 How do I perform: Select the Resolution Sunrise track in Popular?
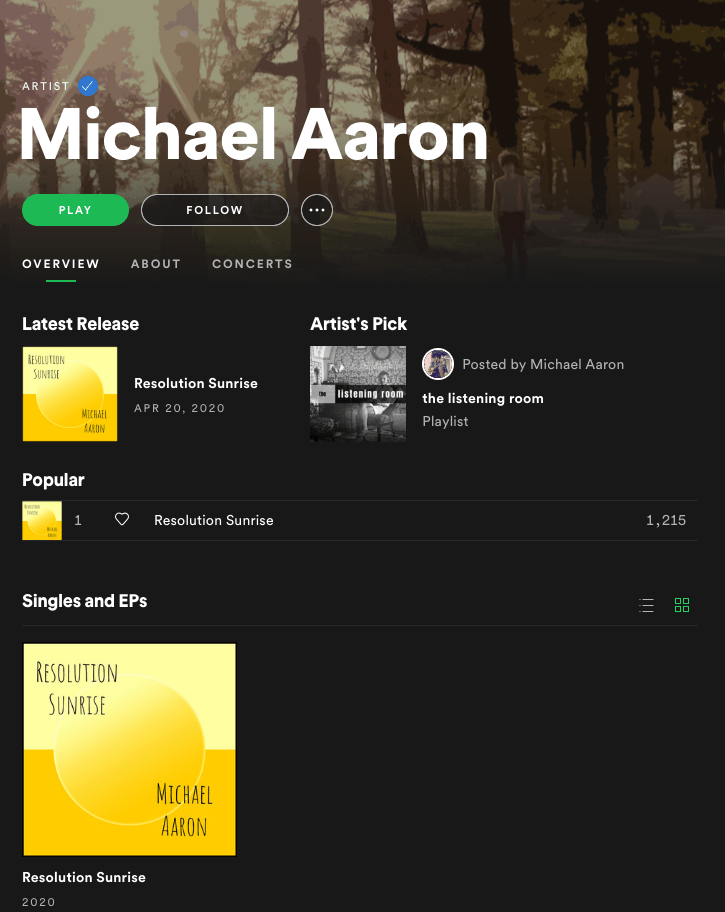coord(360,521)
